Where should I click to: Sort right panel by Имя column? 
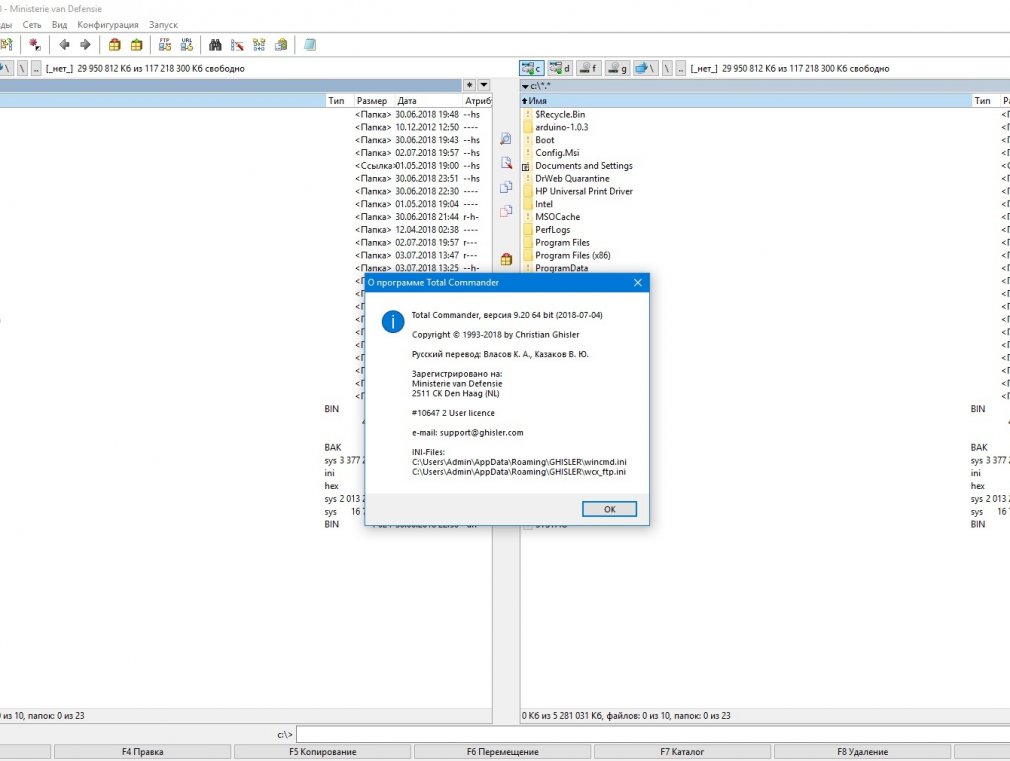click(746, 101)
